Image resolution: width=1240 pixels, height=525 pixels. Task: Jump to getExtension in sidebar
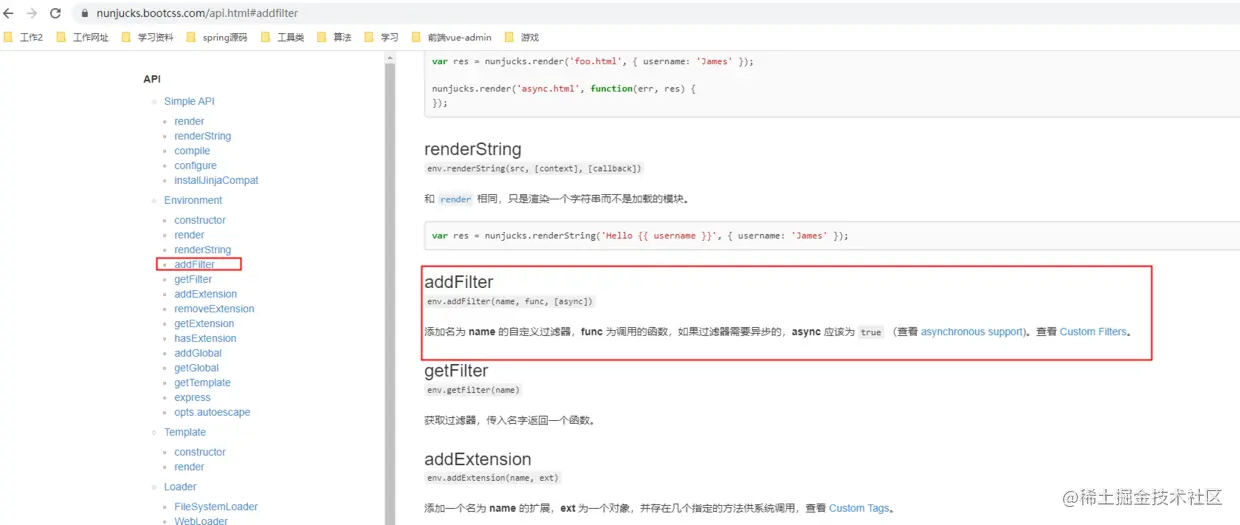(x=204, y=324)
